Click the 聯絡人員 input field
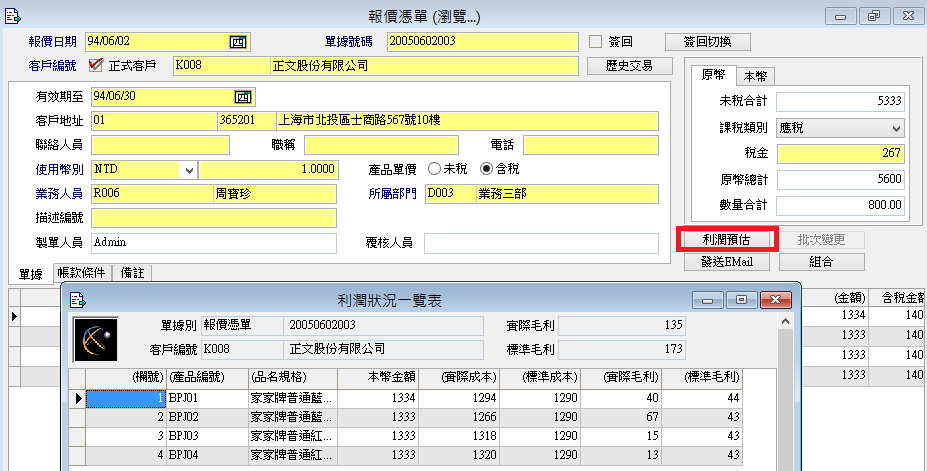This screenshot has height=471, width=927. click(x=160, y=145)
